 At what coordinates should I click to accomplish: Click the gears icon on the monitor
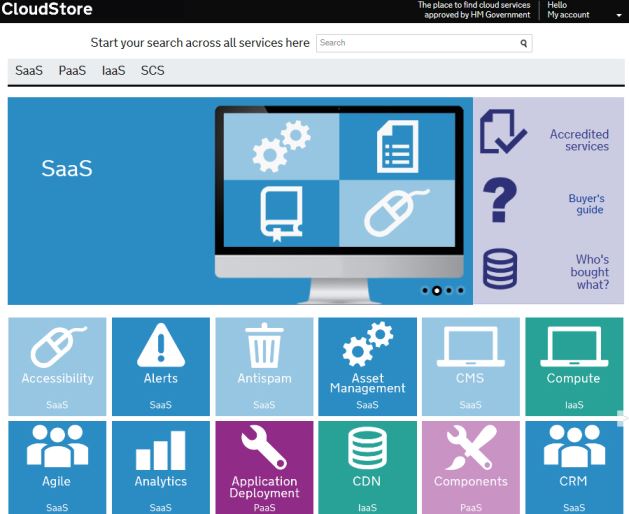pos(282,146)
